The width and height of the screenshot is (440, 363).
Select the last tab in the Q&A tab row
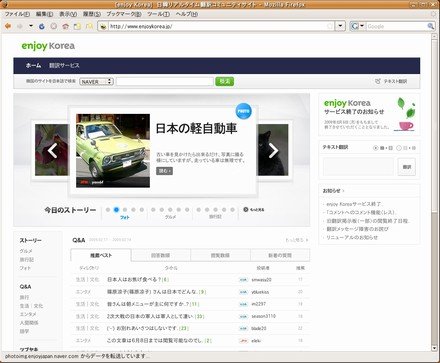tap(280, 255)
